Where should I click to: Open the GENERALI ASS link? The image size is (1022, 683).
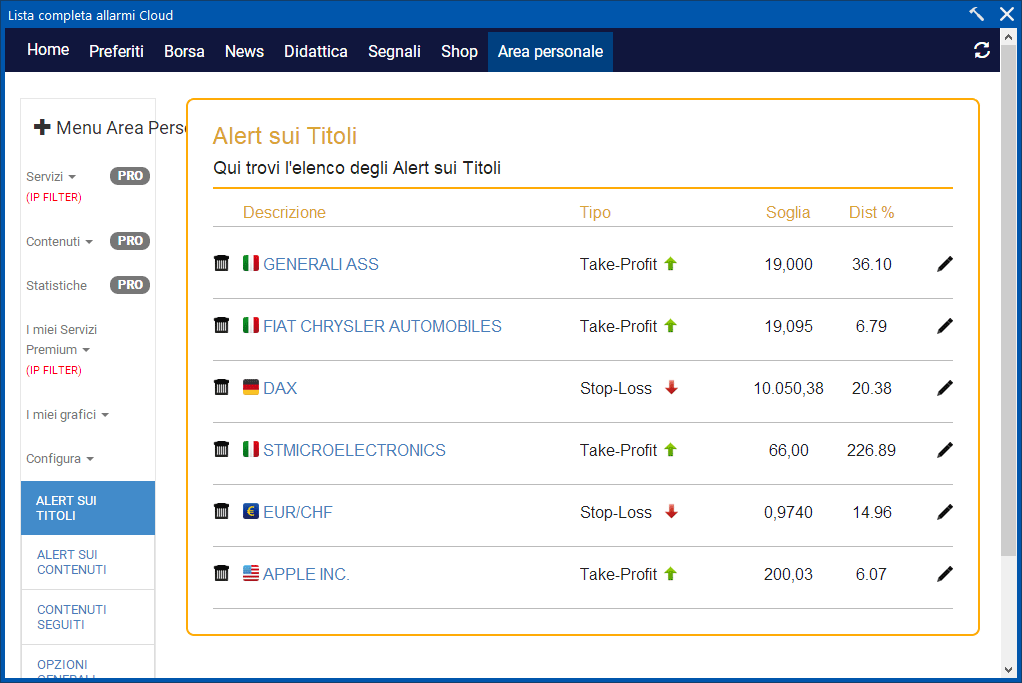pyautogui.click(x=321, y=264)
